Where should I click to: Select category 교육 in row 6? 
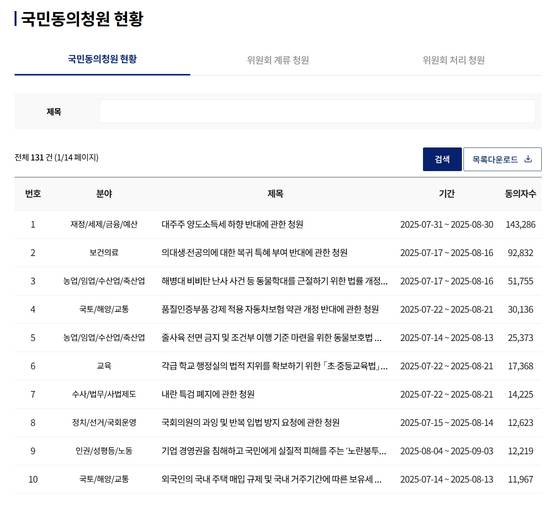[104, 366]
